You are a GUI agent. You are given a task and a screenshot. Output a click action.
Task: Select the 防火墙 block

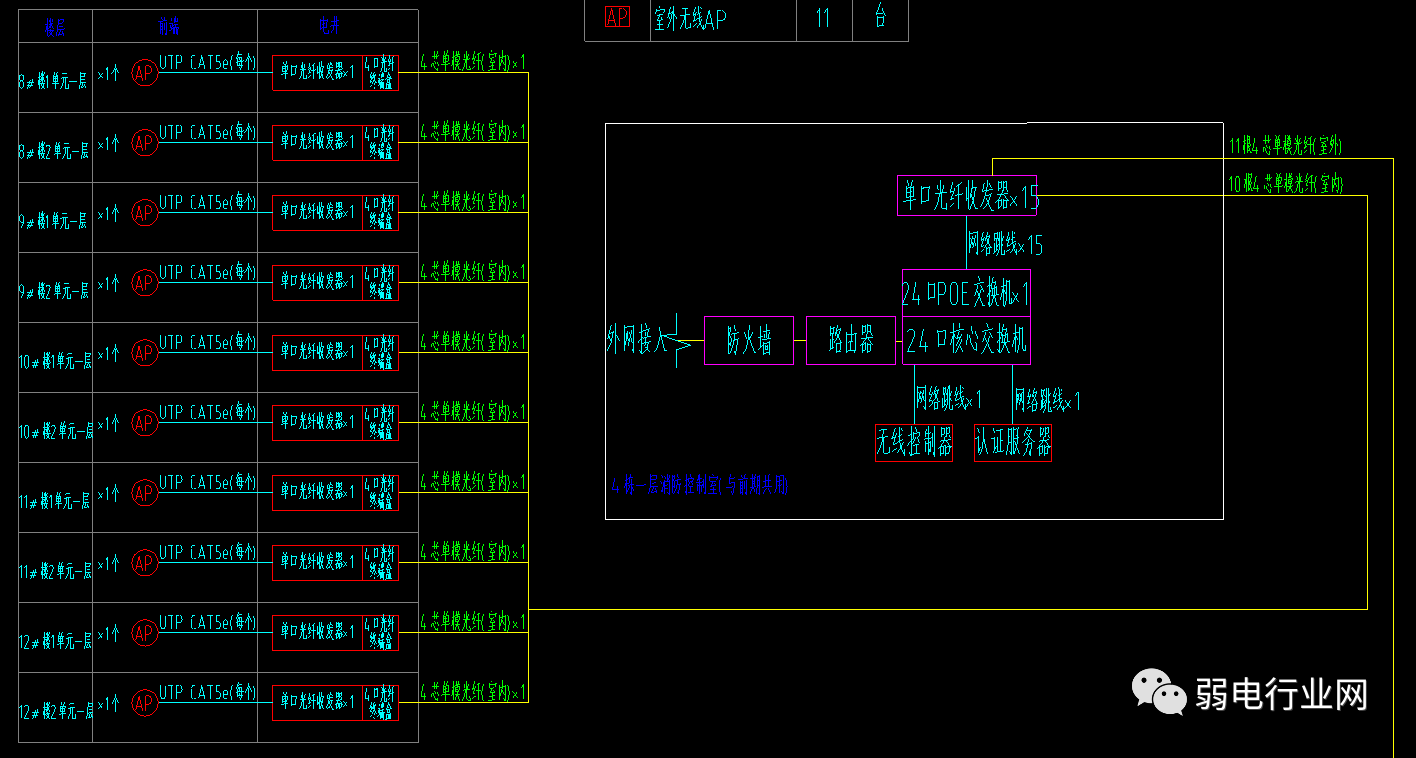coord(749,341)
